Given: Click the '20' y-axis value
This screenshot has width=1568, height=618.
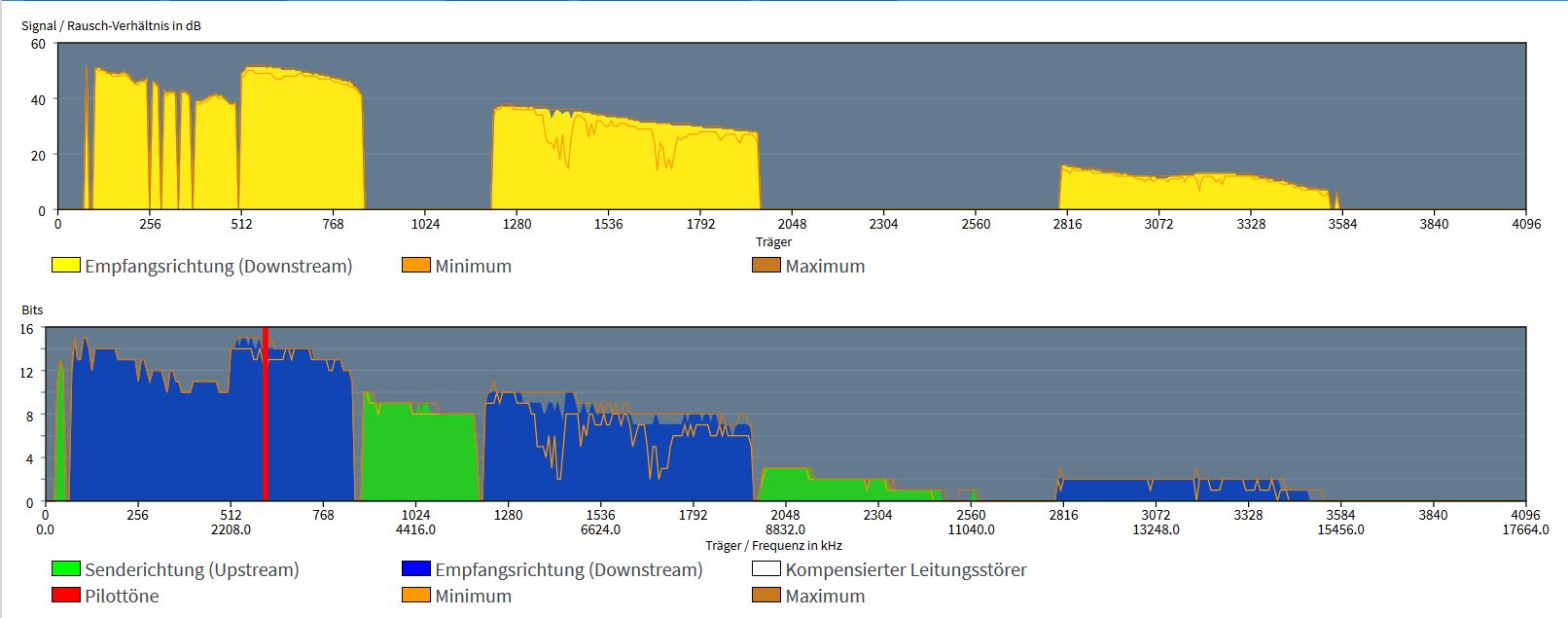Looking at the screenshot, I should pyautogui.click(x=38, y=155).
